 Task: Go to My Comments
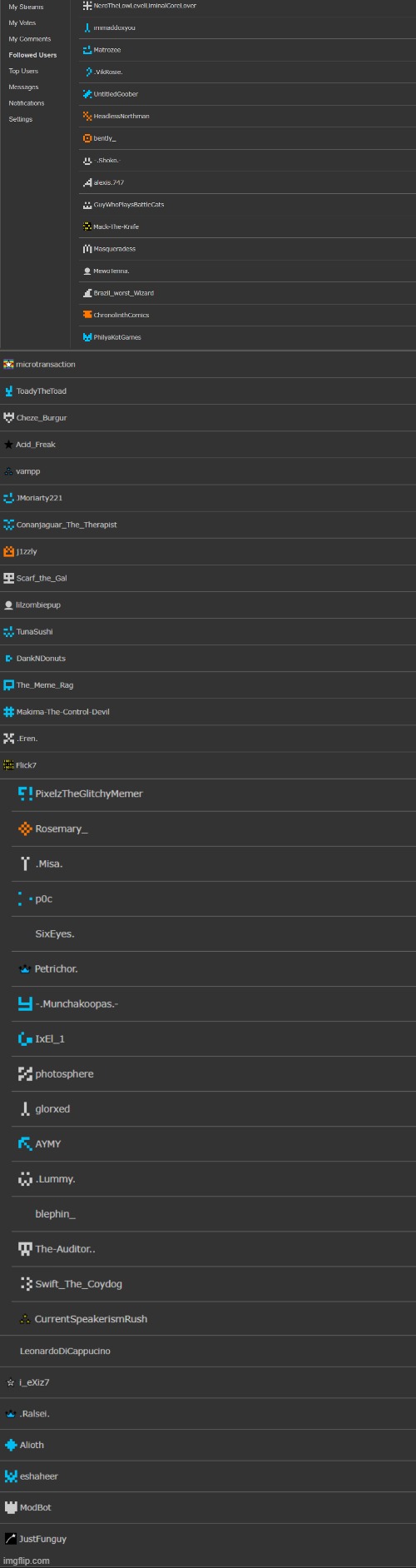(30, 39)
